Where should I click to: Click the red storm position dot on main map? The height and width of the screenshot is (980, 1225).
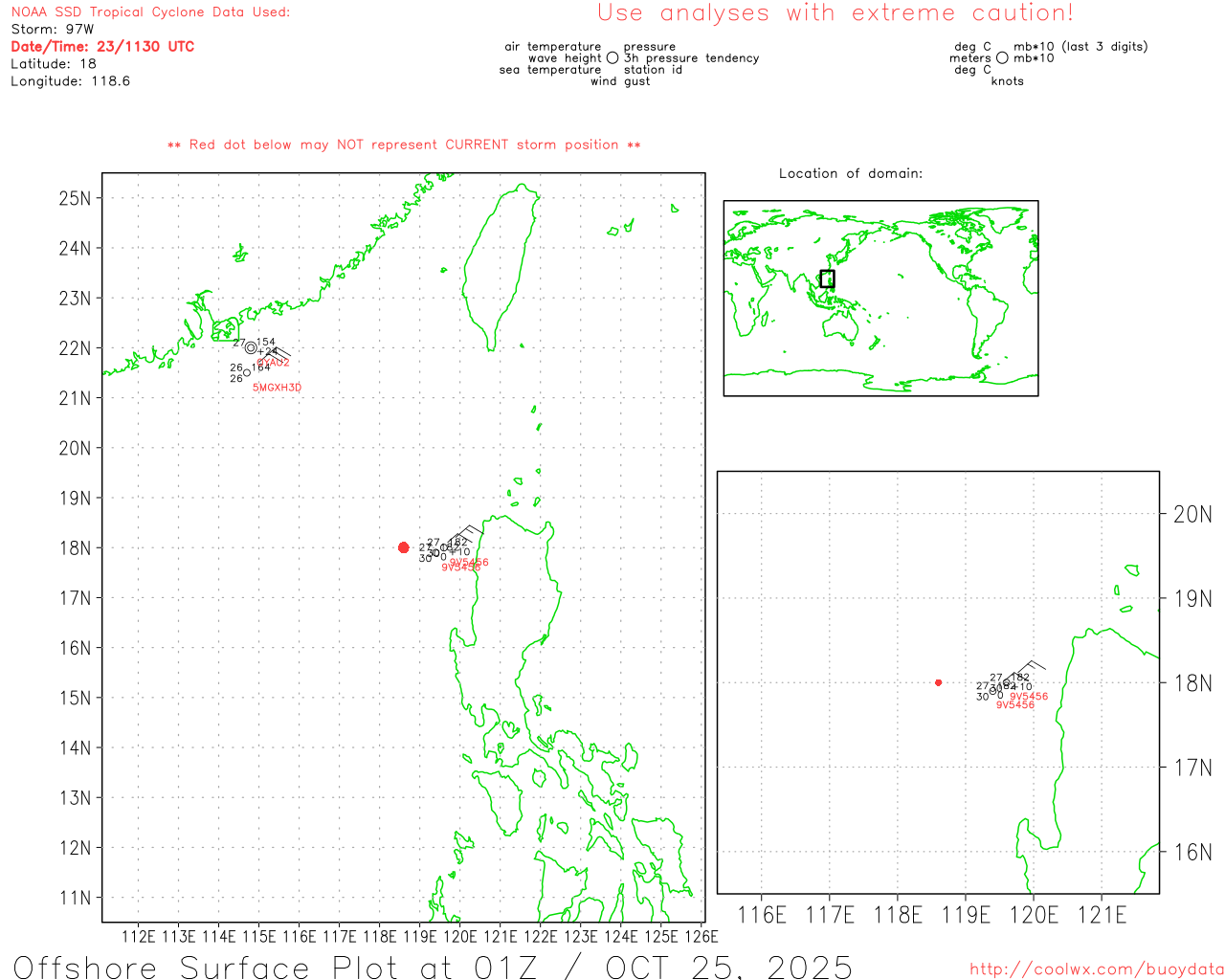pyautogui.click(x=403, y=547)
